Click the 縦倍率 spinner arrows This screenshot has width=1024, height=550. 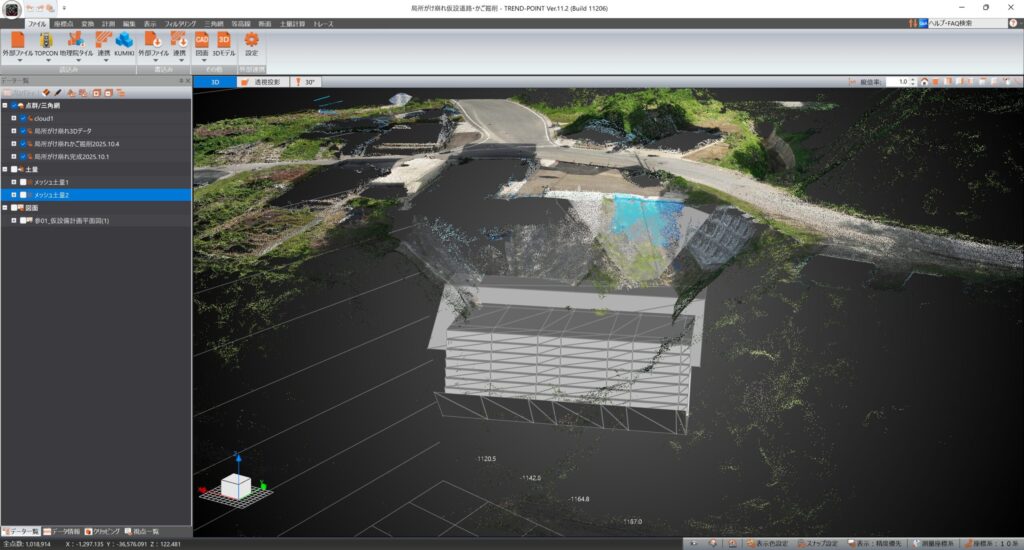click(912, 82)
